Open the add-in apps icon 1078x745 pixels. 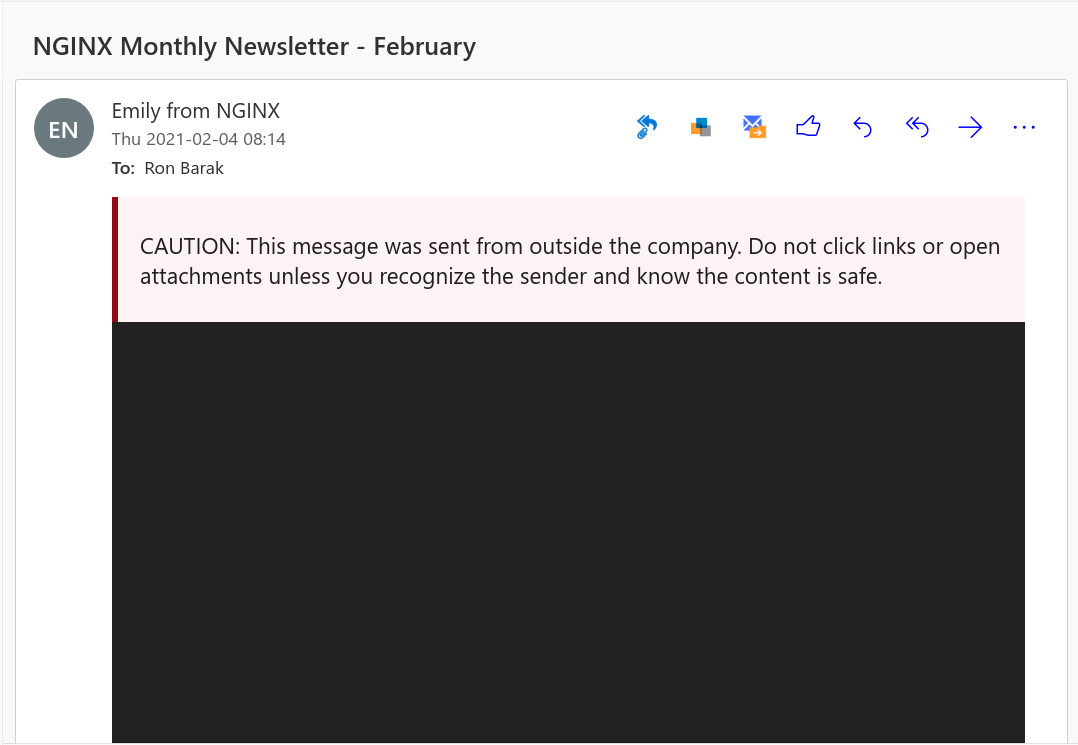(x=700, y=127)
